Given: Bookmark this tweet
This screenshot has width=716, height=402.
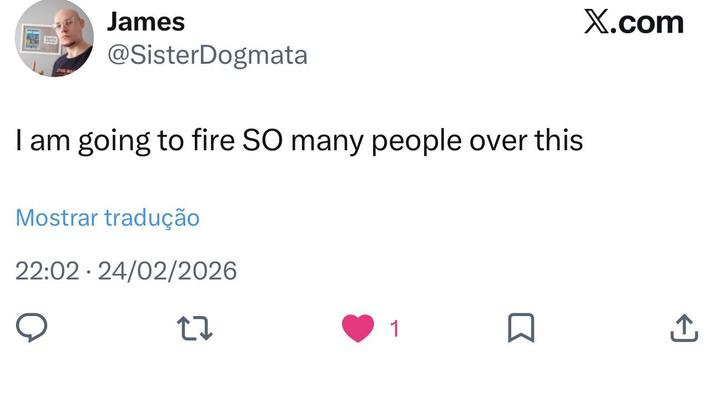Looking at the screenshot, I should (522, 328).
